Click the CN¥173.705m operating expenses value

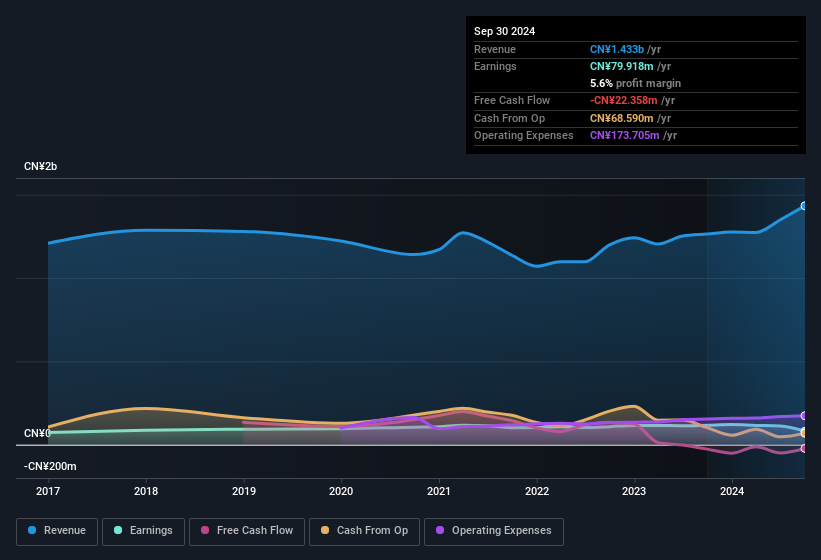click(625, 135)
